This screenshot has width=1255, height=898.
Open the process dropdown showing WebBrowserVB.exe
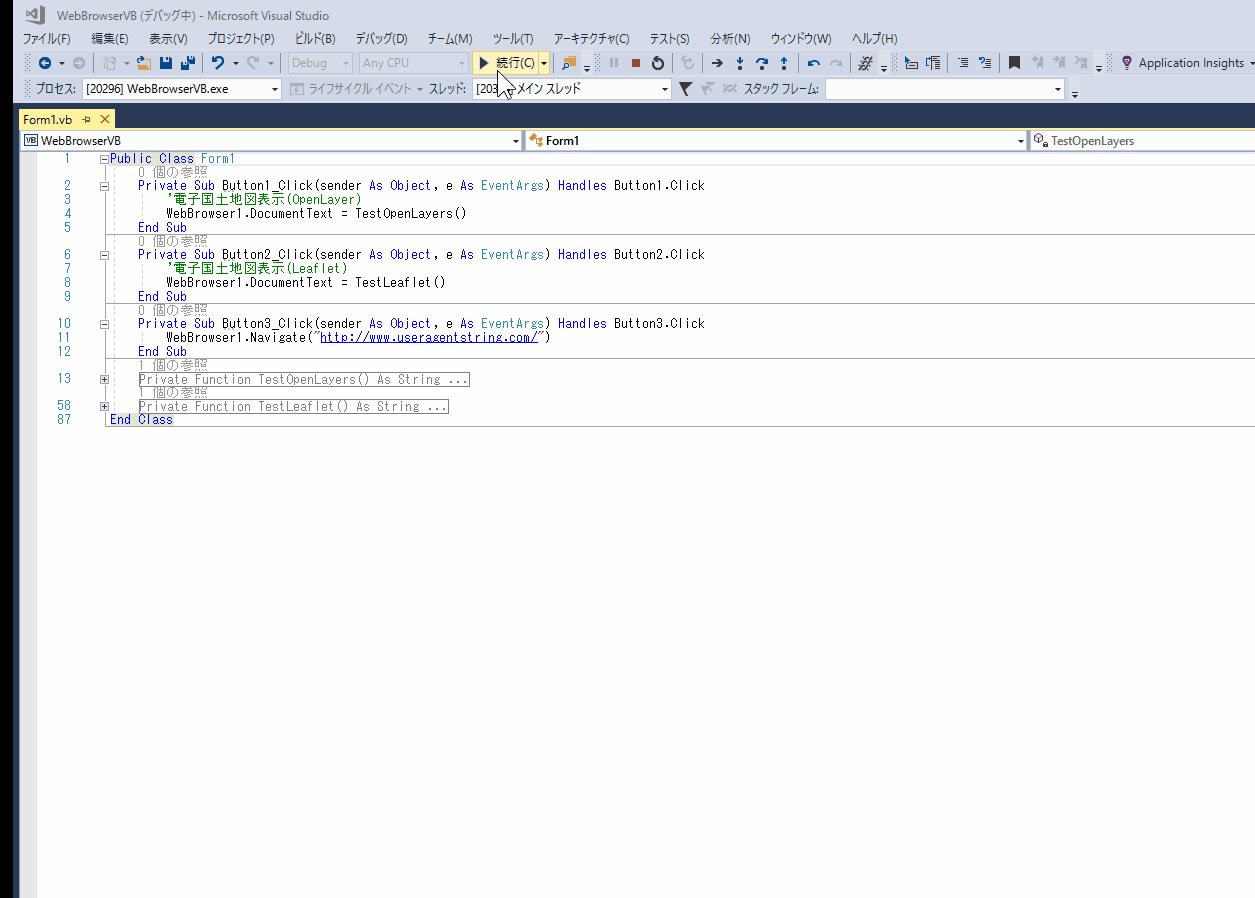click(x=182, y=89)
